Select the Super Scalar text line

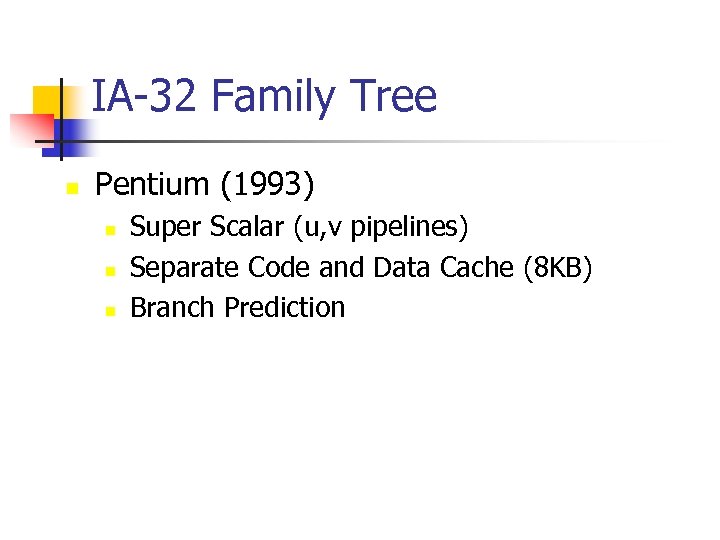point(299,228)
